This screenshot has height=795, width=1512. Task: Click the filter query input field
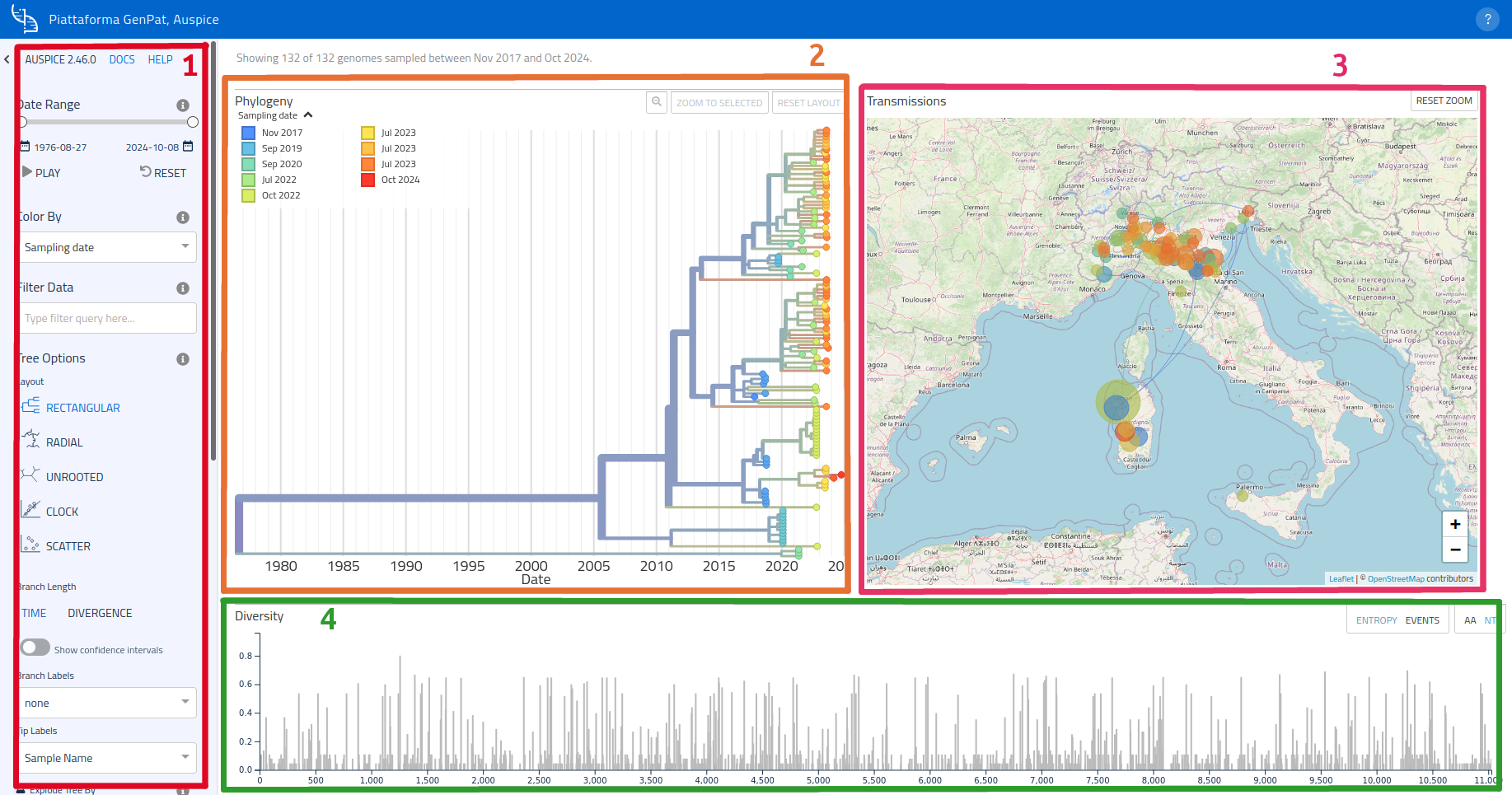pyautogui.click(x=107, y=318)
